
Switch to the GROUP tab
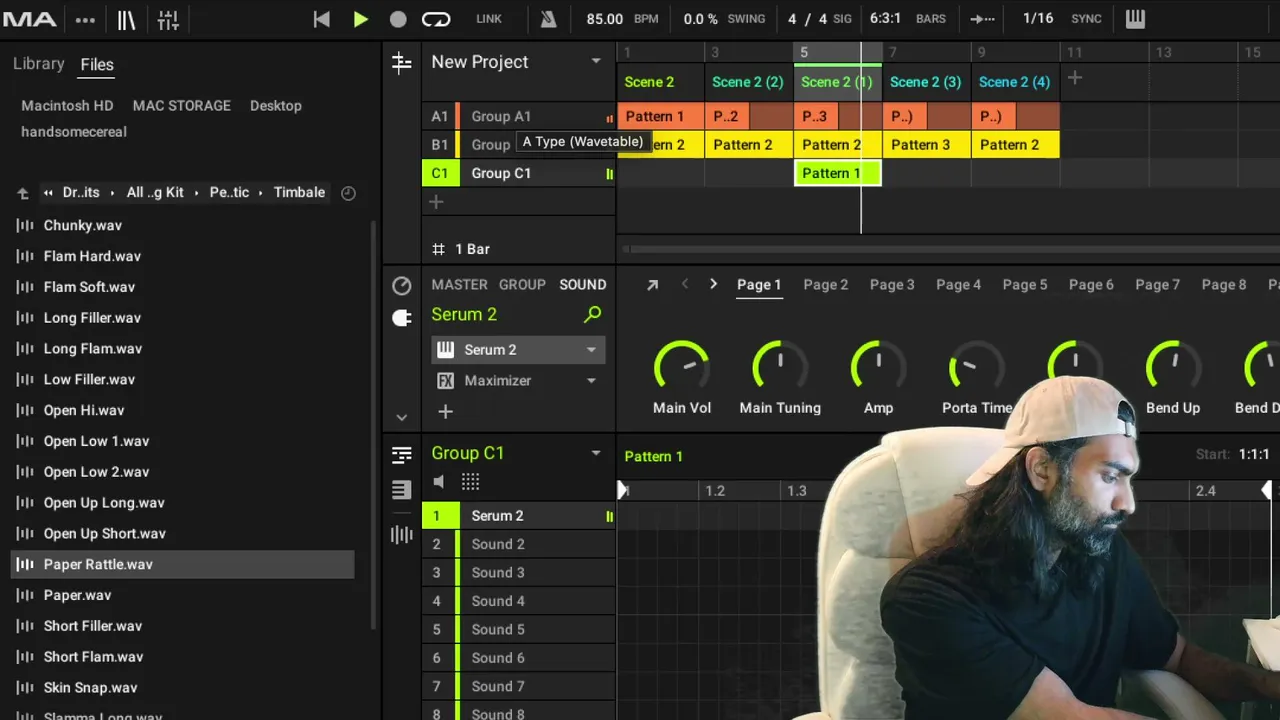522,284
